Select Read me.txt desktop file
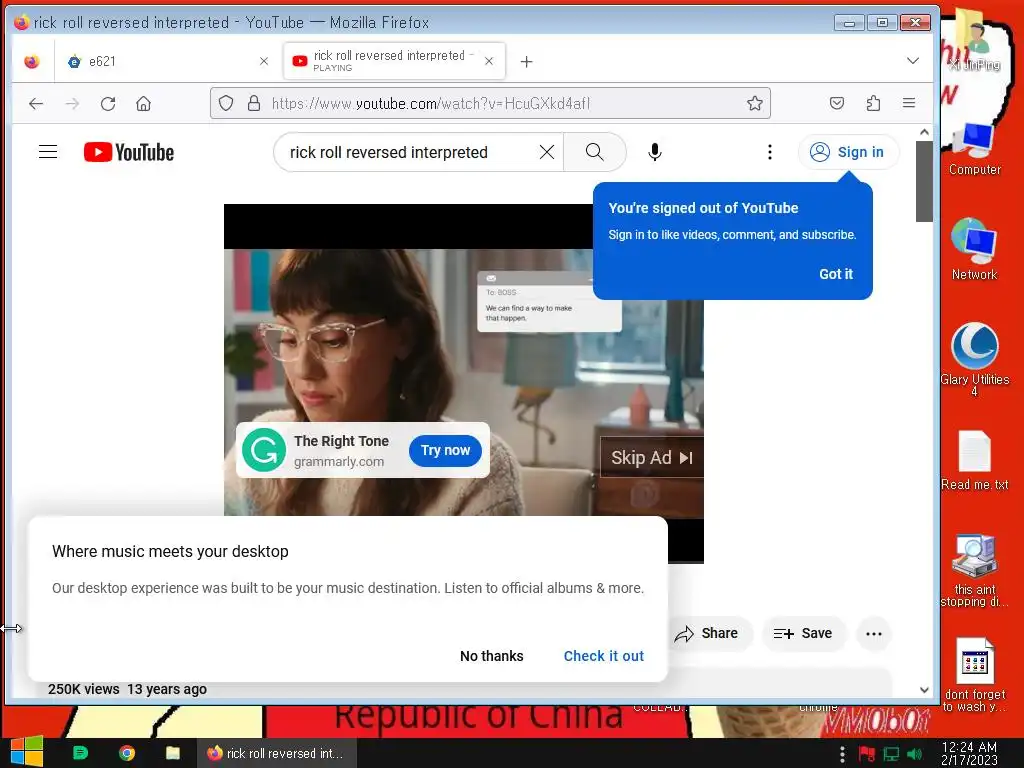1024x768 pixels. (x=974, y=460)
